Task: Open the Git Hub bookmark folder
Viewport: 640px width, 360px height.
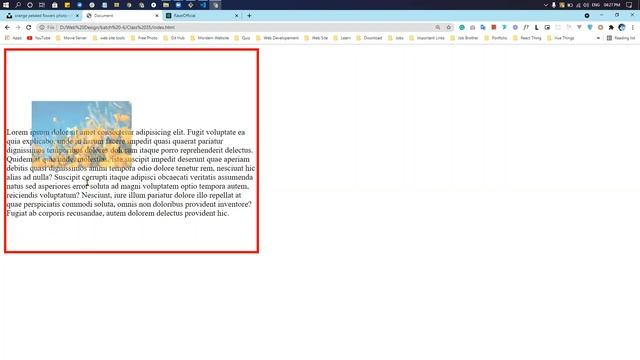Action: coord(174,38)
